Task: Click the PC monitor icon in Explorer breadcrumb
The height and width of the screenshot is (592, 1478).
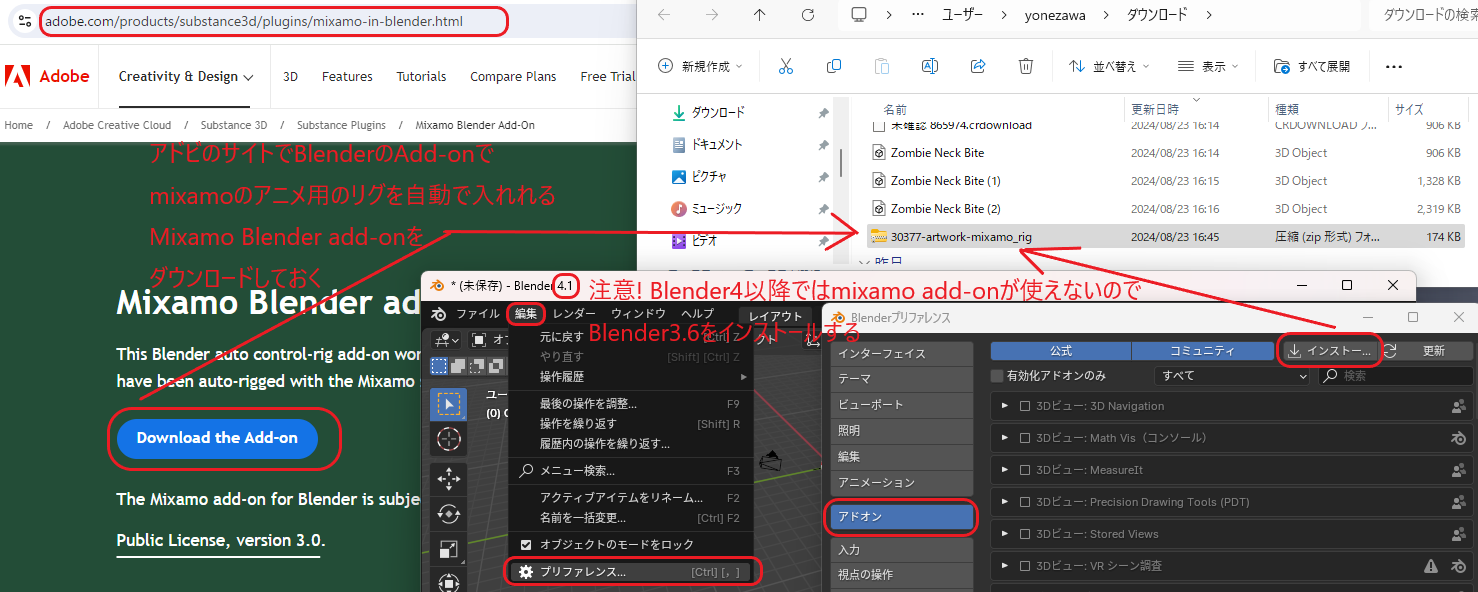Action: tap(858, 15)
